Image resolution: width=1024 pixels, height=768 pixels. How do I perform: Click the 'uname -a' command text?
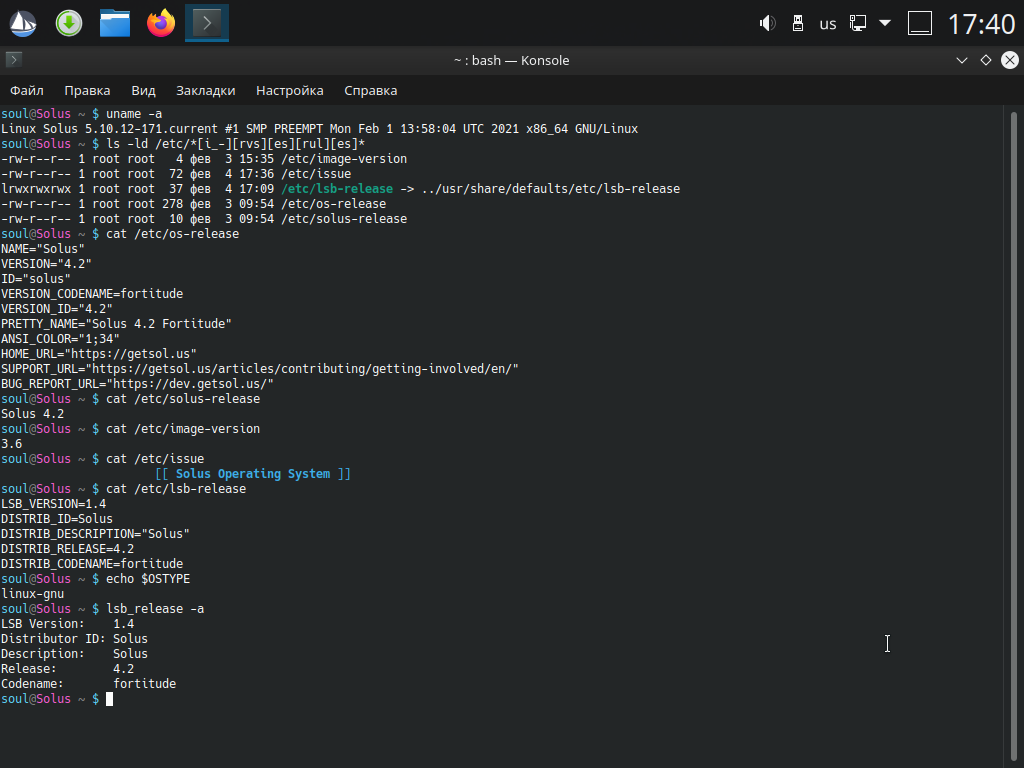pyautogui.click(x=134, y=114)
